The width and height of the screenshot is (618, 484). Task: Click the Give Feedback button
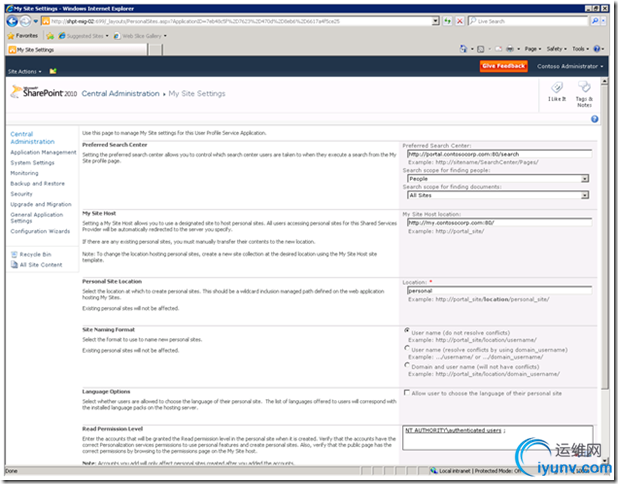coord(504,66)
